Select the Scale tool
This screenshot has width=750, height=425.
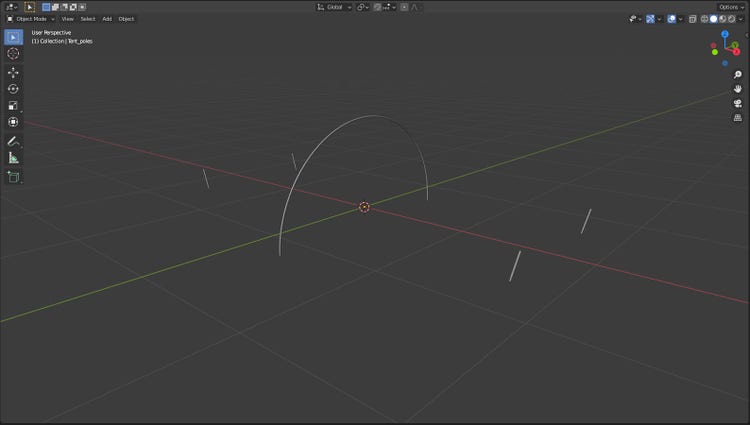click(x=13, y=105)
